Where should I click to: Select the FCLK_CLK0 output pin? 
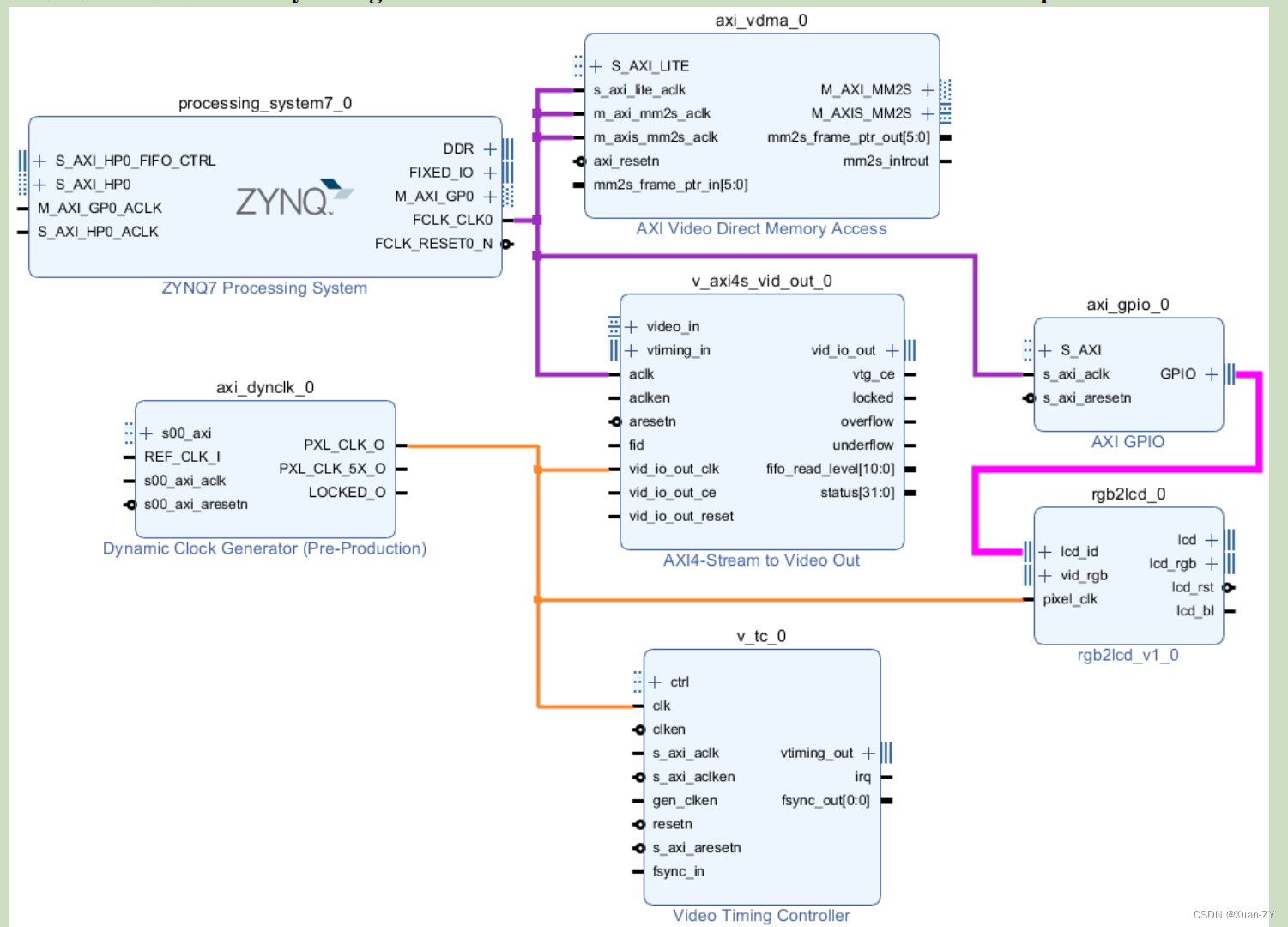(x=452, y=221)
